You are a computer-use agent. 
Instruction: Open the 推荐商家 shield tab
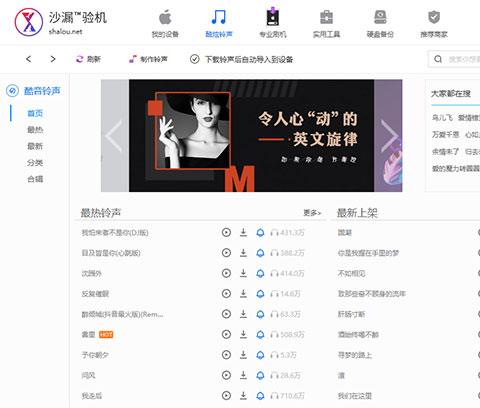(434, 23)
